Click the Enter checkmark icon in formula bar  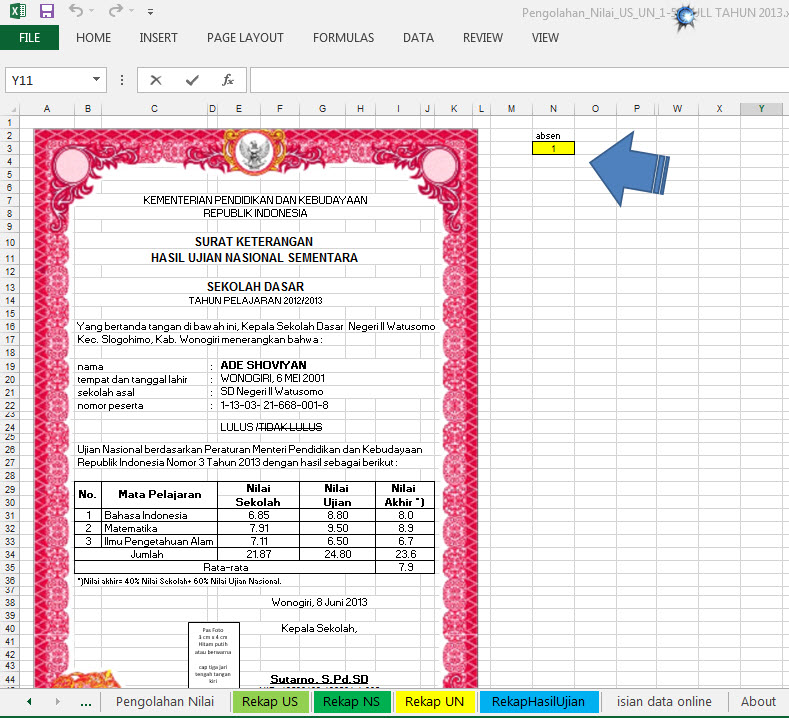192,80
